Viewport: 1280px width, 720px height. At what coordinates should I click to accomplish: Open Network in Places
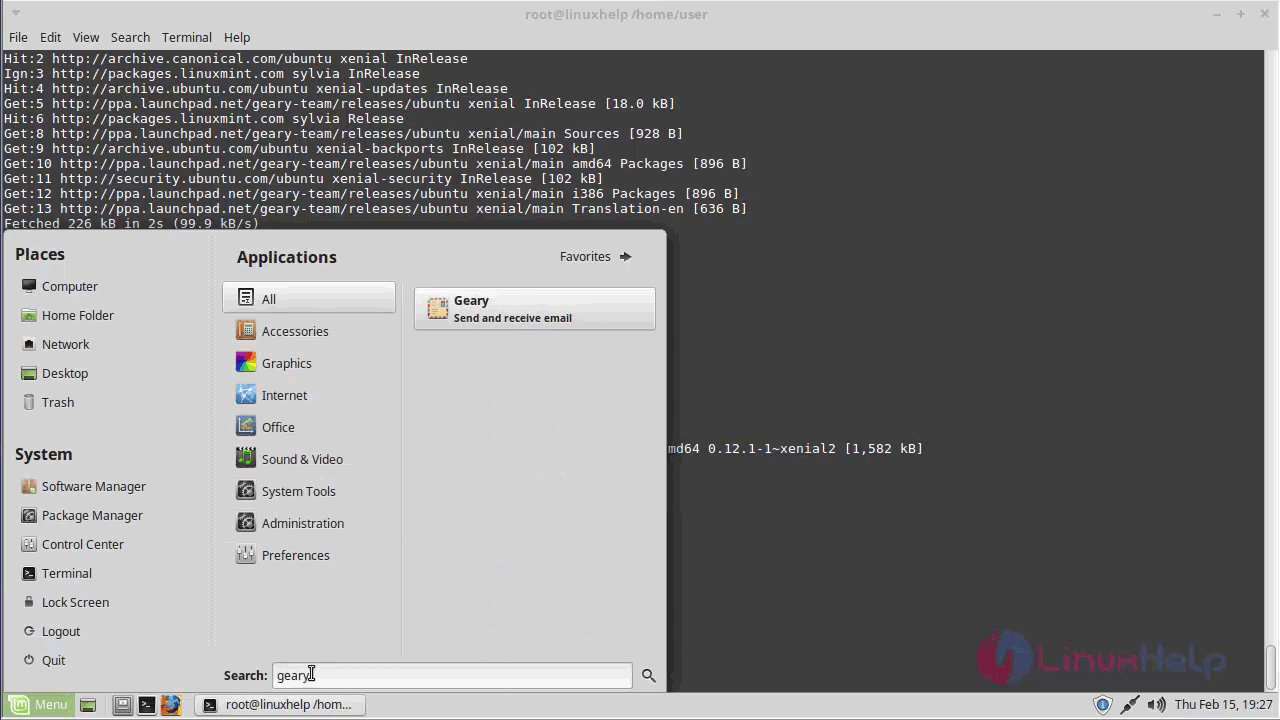pos(55,344)
